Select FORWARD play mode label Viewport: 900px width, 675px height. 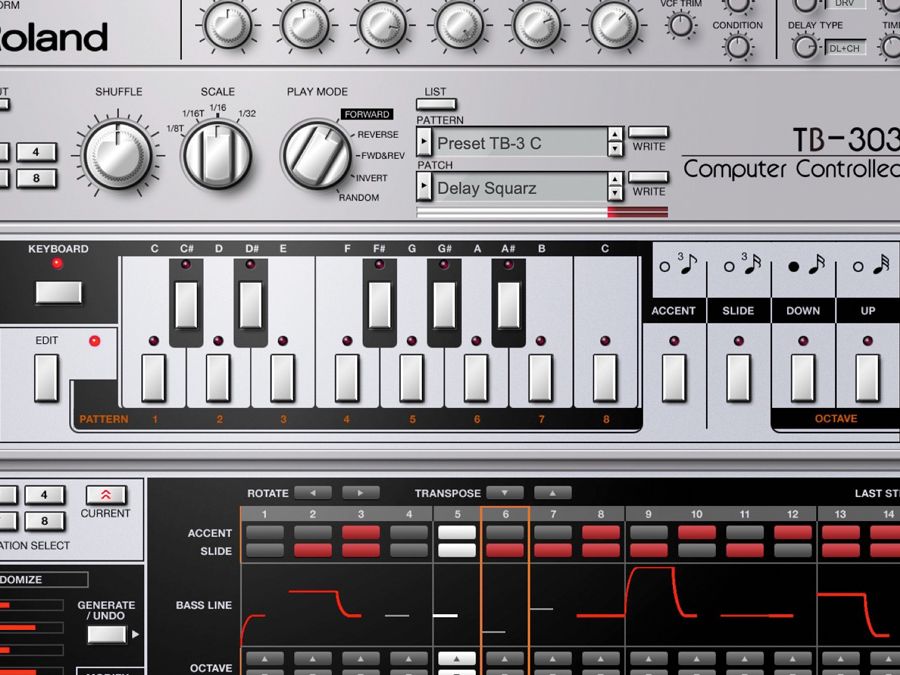[x=367, y=114]
